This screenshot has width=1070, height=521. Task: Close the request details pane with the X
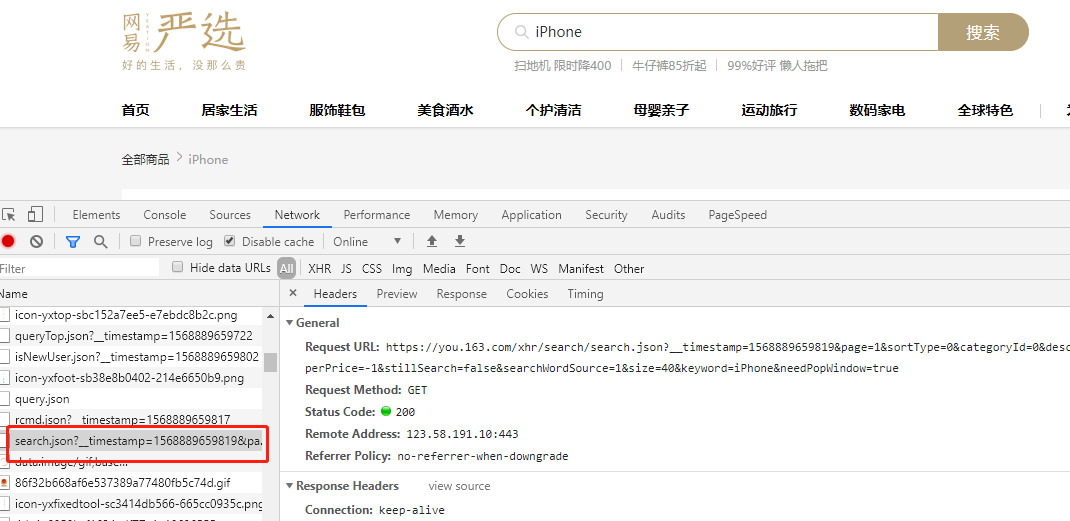[293, 293]
